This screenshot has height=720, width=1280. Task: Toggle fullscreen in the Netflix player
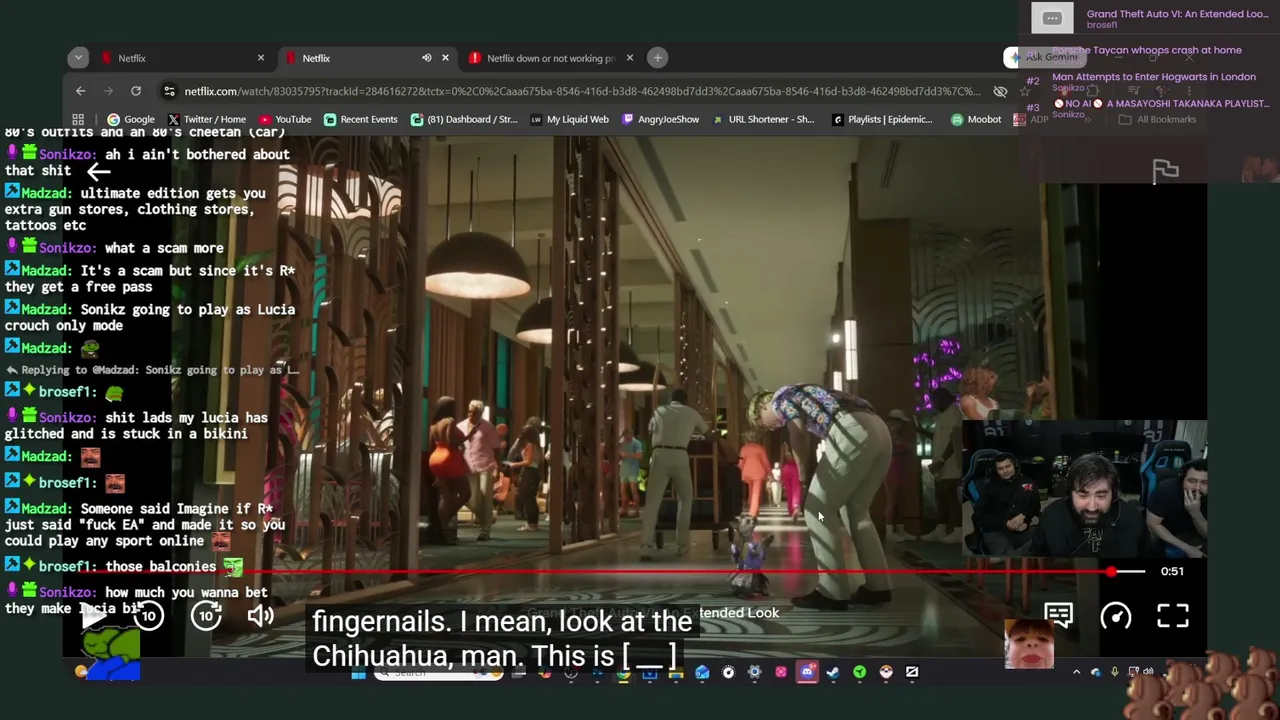(x=1173, y=616)
